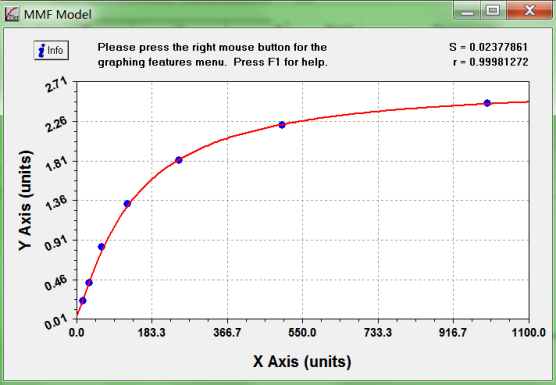This screenshot has width=556, height=385.
Task: Click the S = 0.02377861 statistic text
Action: click(x=489, y=47)
